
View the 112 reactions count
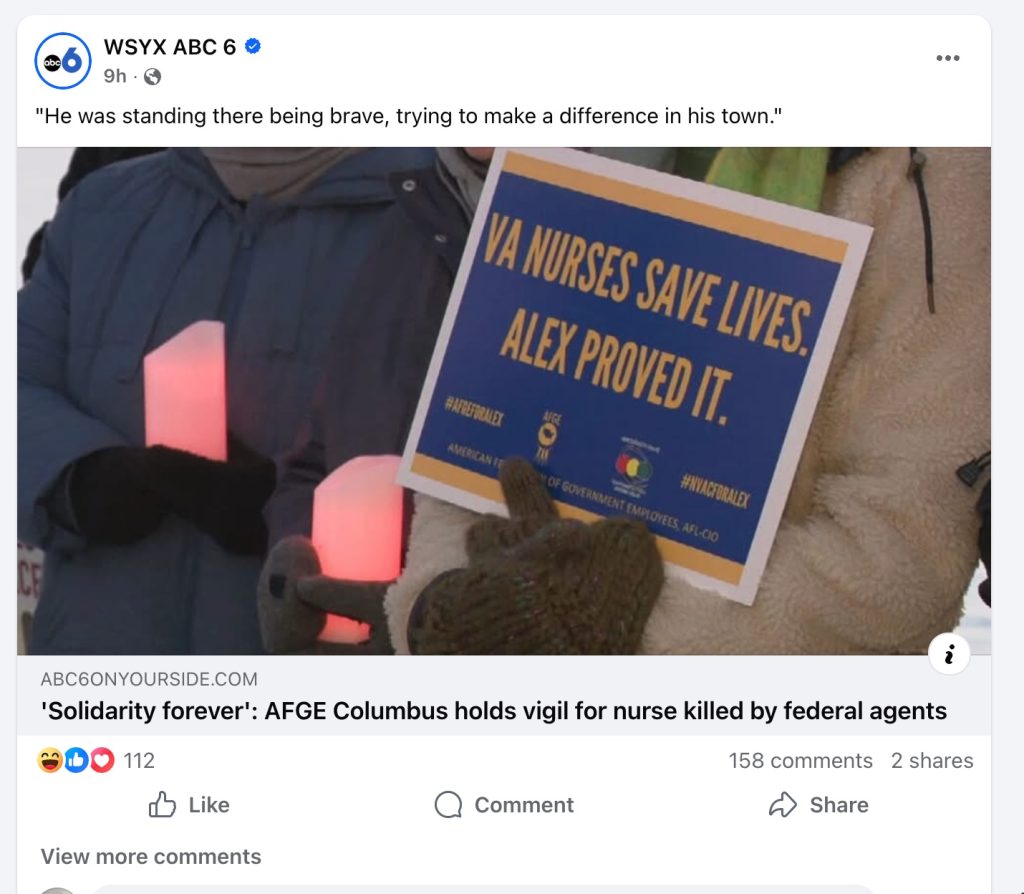139,761
